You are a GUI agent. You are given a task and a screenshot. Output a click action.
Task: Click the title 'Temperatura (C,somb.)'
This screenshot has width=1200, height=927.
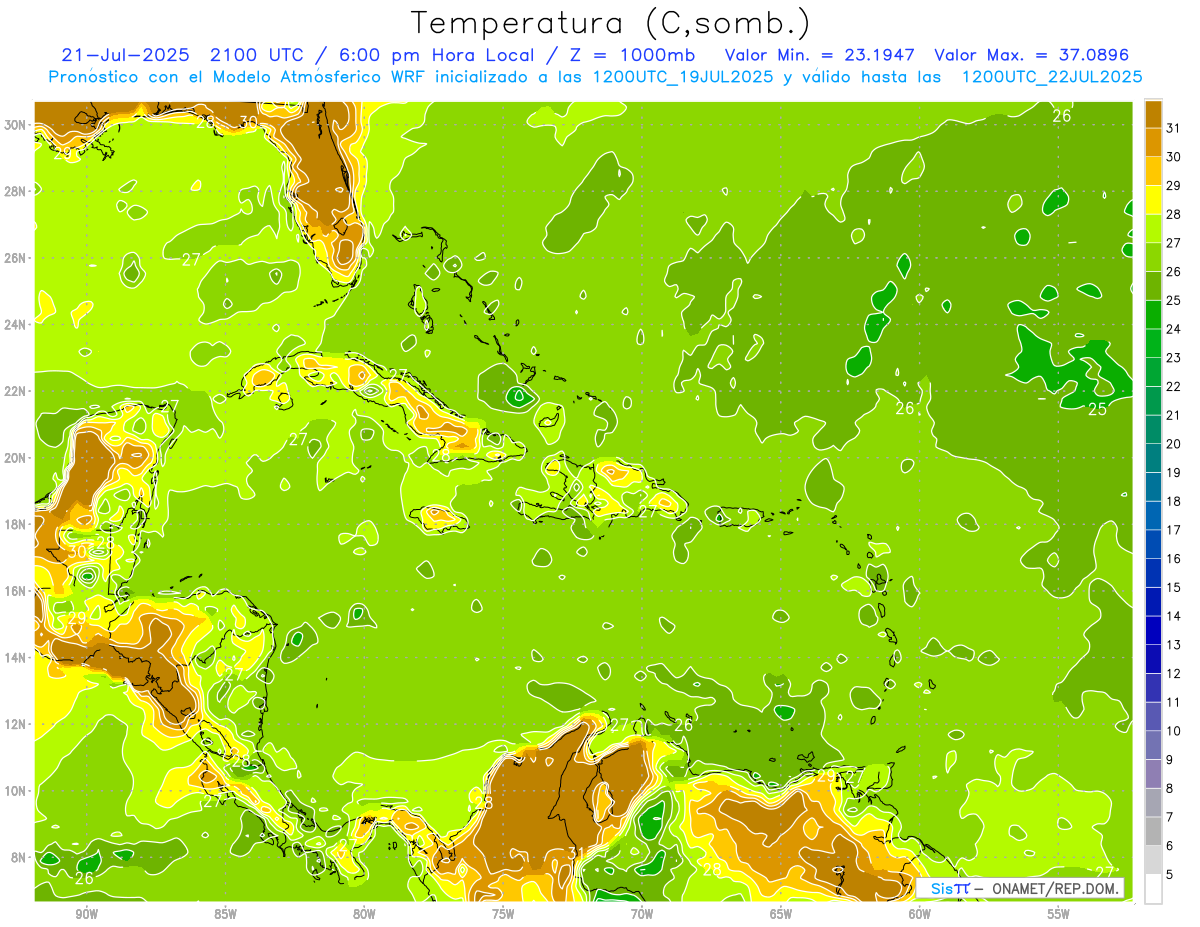611,23
